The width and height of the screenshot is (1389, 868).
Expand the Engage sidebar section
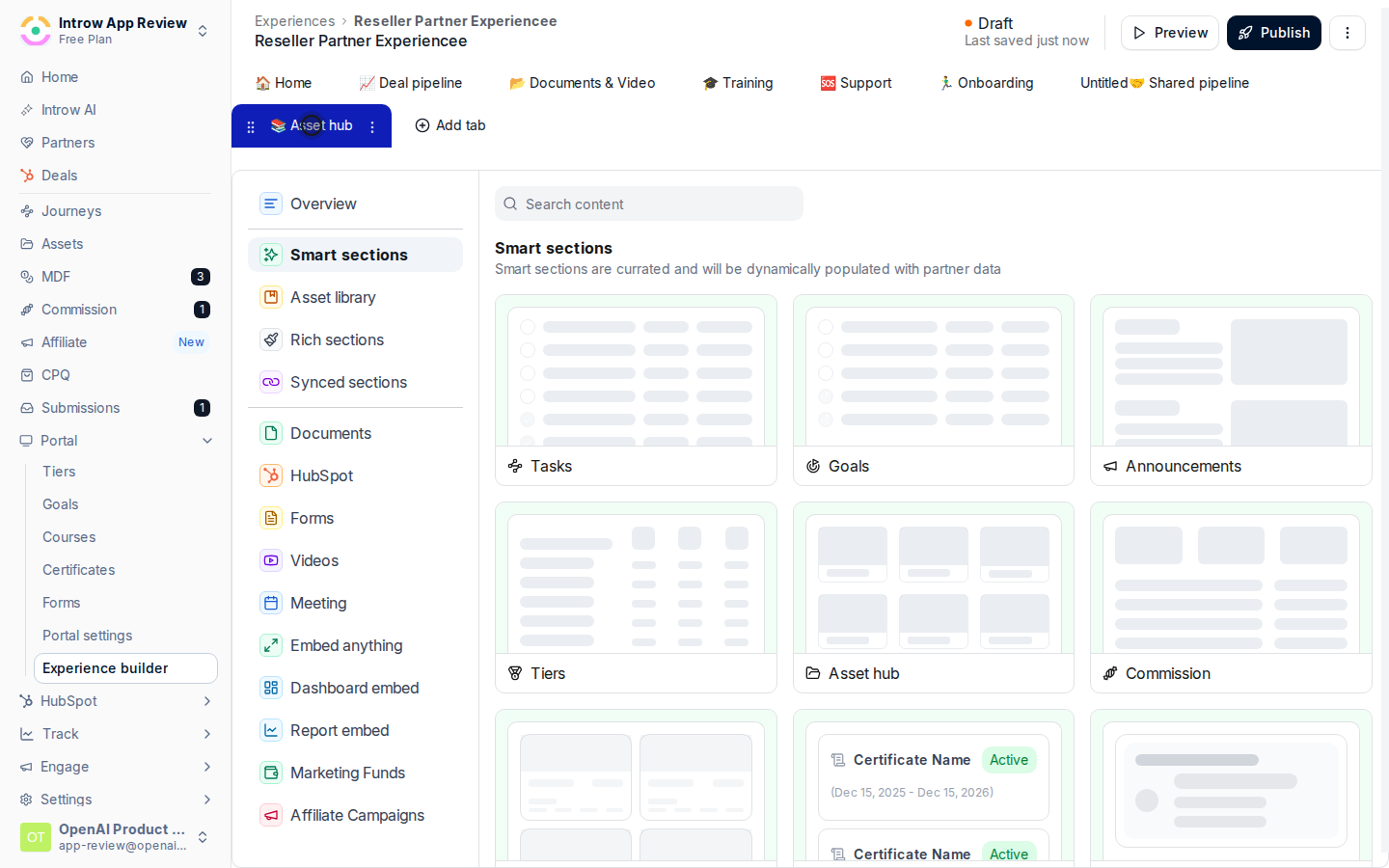pyautogui.click(x=207, y=767)
